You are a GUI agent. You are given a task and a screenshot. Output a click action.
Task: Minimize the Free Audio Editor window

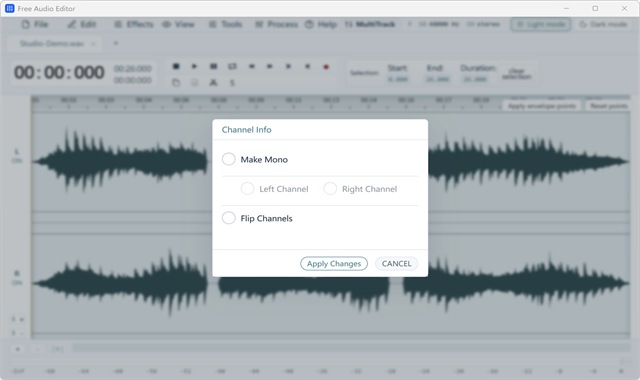pos(567,9)
